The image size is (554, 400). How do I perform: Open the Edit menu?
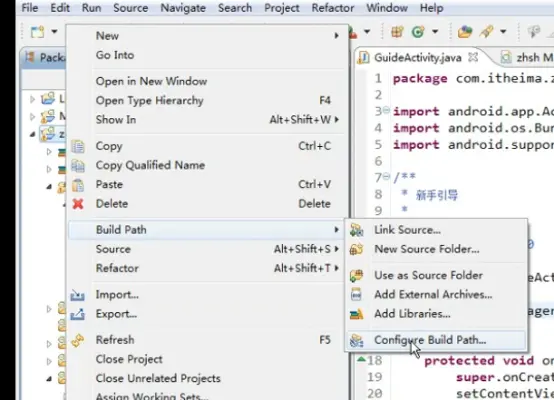(x=60, y=7)
